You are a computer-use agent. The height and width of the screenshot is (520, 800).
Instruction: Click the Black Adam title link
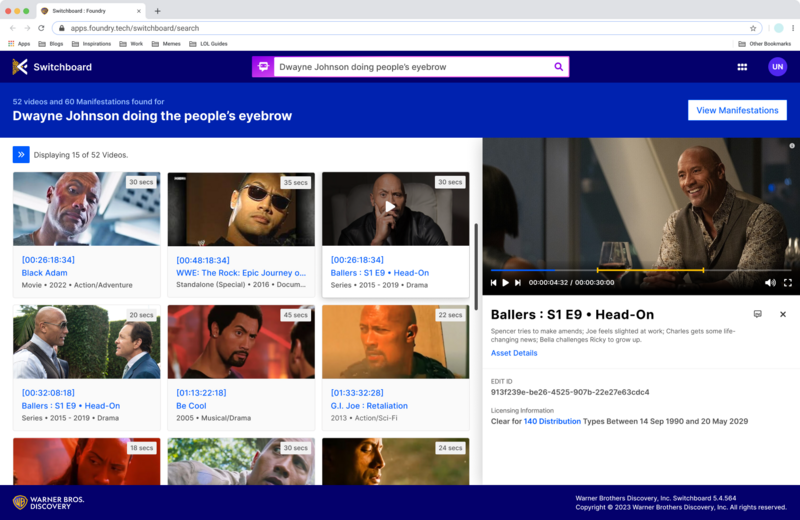(44, 273)
